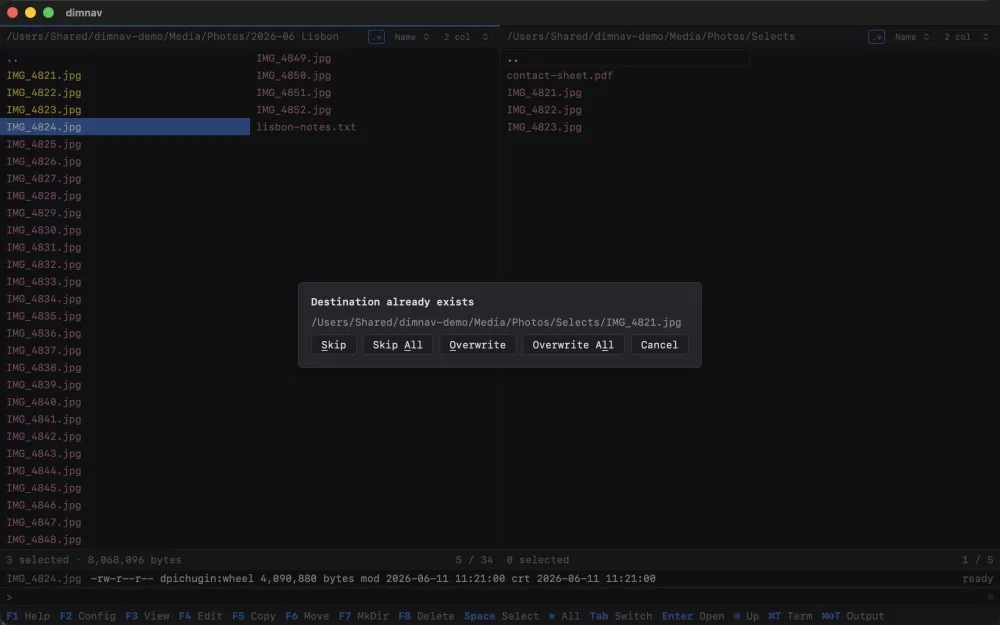Click the left pane path ending 2026-06 Lisbon
This screenshot has width=1000, height=625.
[172, 36]
